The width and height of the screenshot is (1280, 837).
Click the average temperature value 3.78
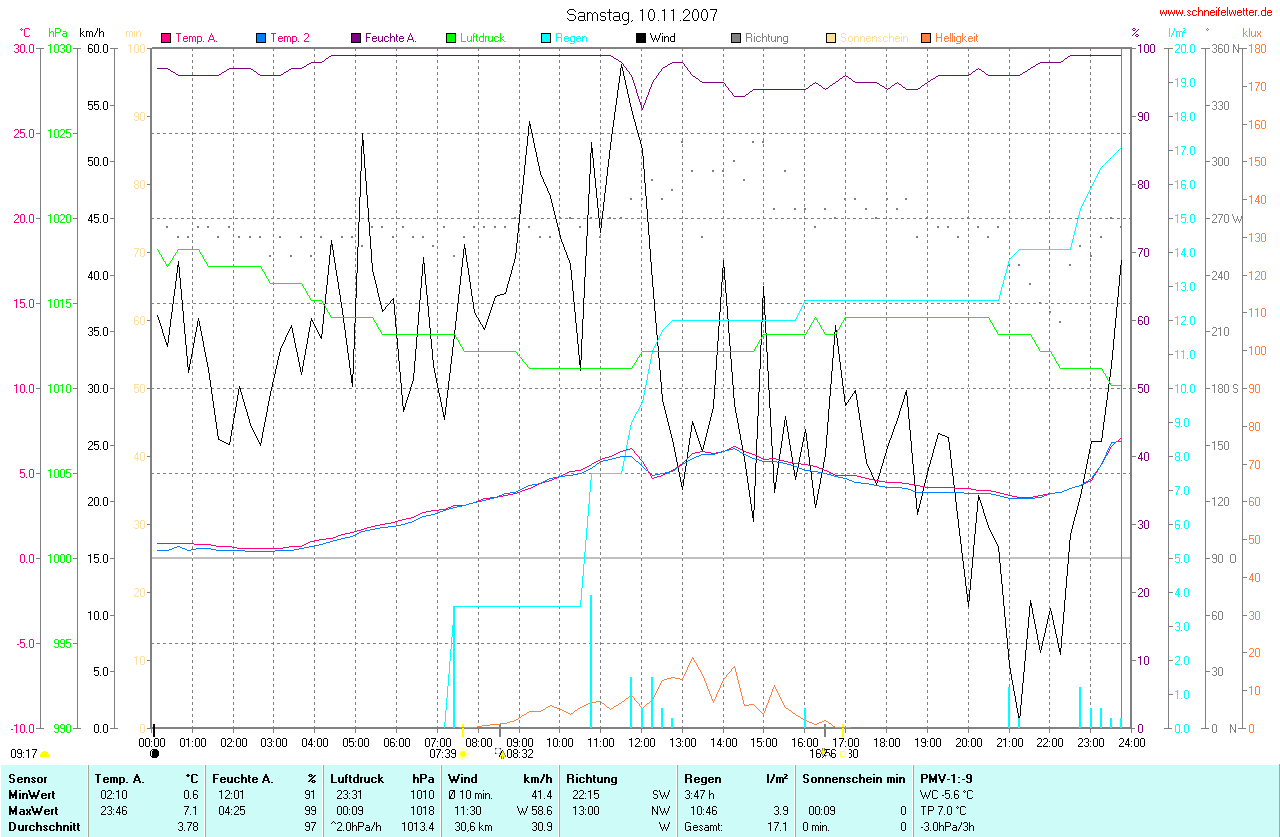(187, 827)
